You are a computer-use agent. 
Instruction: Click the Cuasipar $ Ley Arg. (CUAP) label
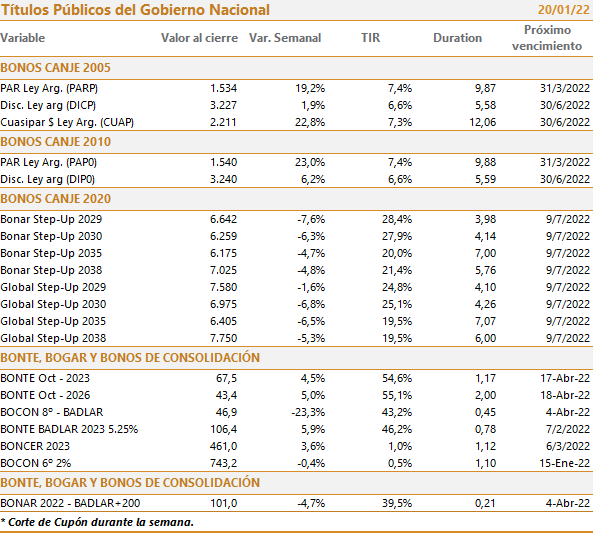click(x=67, y=122)
